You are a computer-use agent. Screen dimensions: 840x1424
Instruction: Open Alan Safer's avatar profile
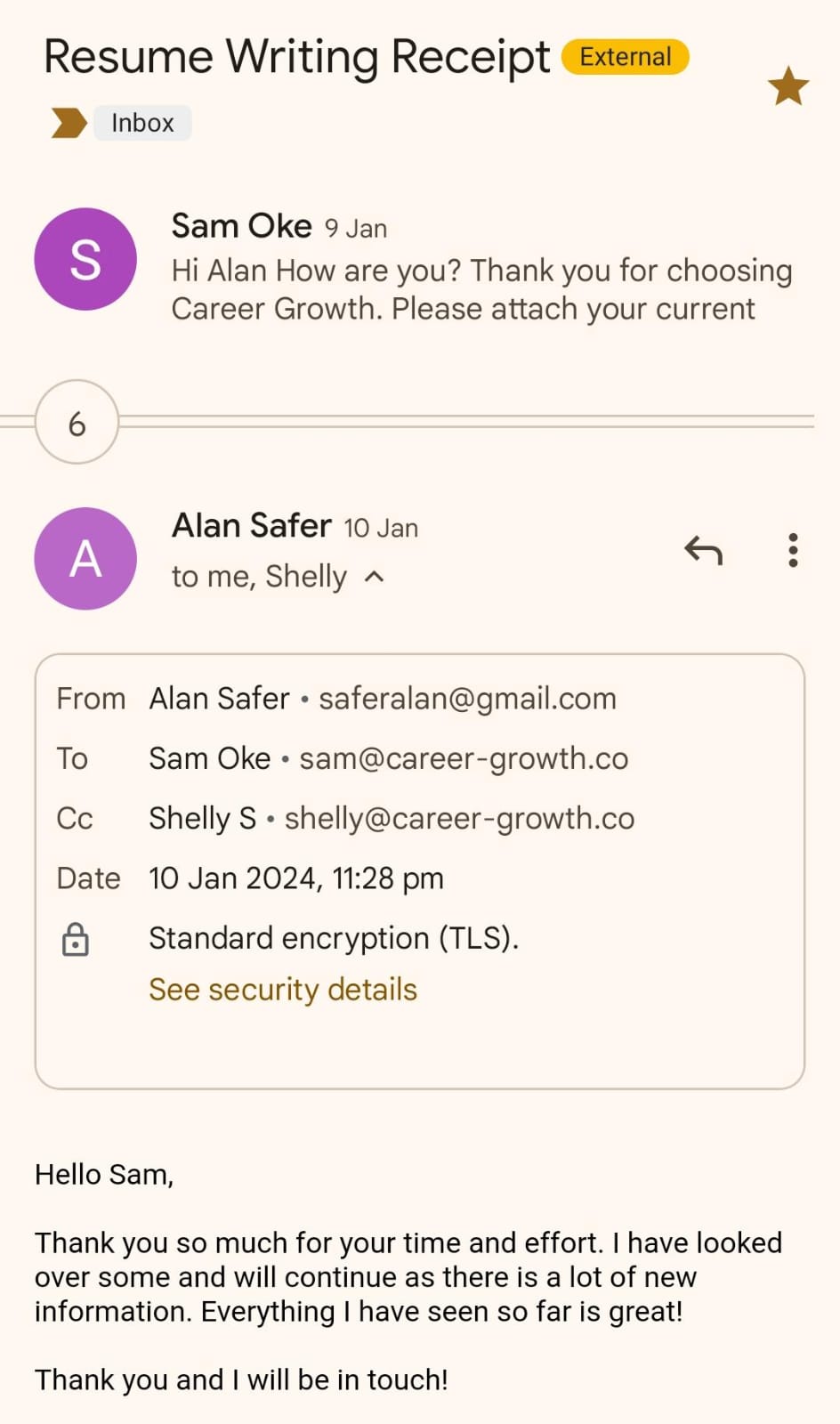tap(85, 558)
